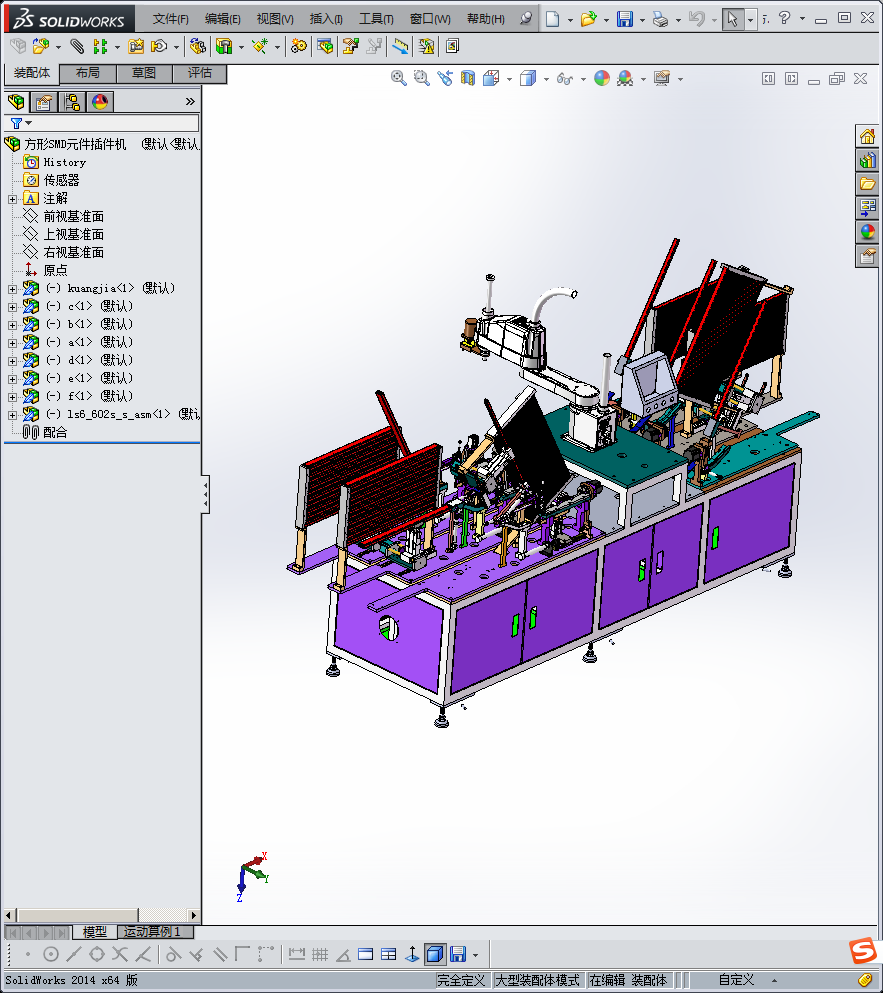883x993 pixels.
Task: Click the Zoom to Fit icon
Action: coord(398,79)
